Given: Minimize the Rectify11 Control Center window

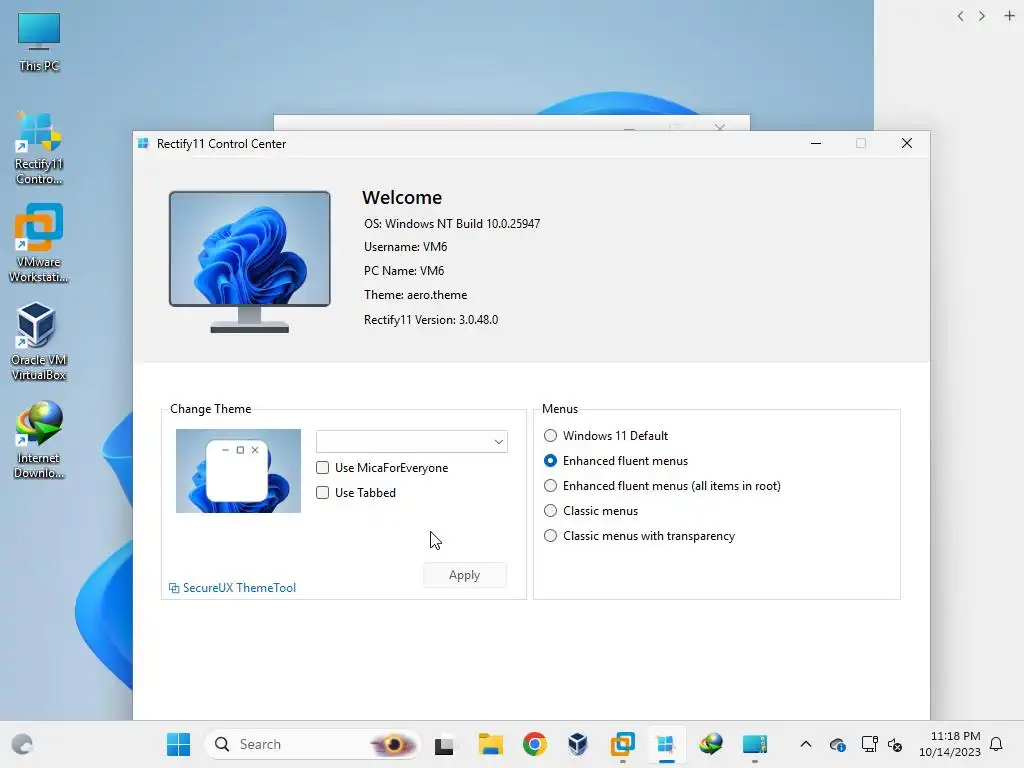Looking at the screenshot, I should pyautogui.click(x=816, y=143).
